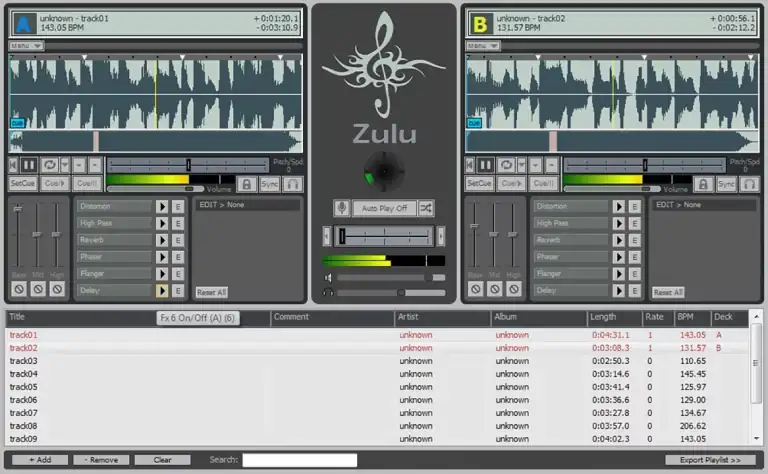Click SetCue on Deck A
Screen dimensions: 768x474
(23, 184)
